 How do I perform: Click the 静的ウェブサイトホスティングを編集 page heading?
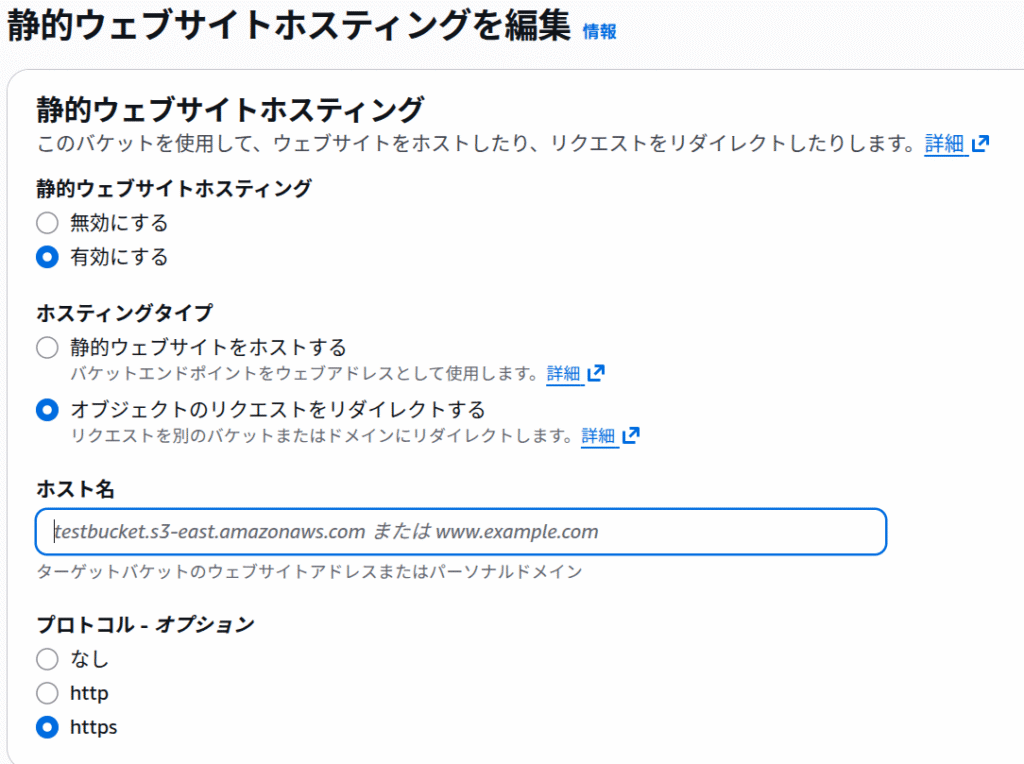(288, 27)
